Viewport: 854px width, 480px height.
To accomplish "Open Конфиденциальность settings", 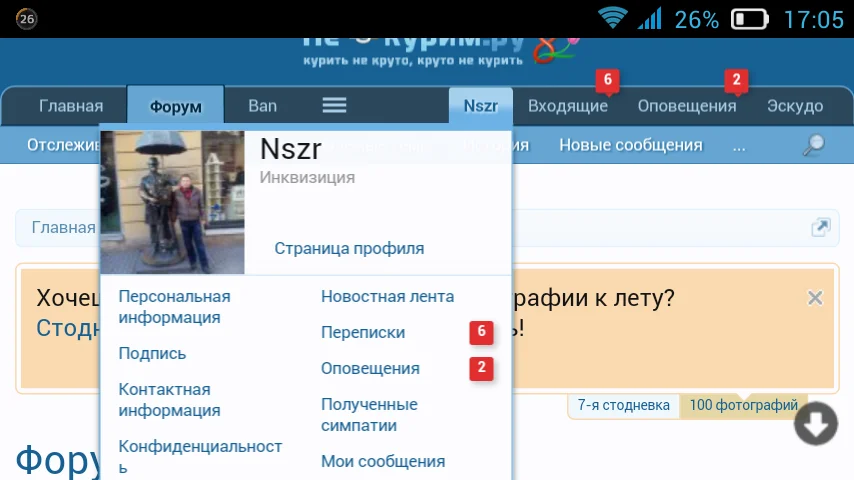I will pyautogui.click(x=200, y=457).
